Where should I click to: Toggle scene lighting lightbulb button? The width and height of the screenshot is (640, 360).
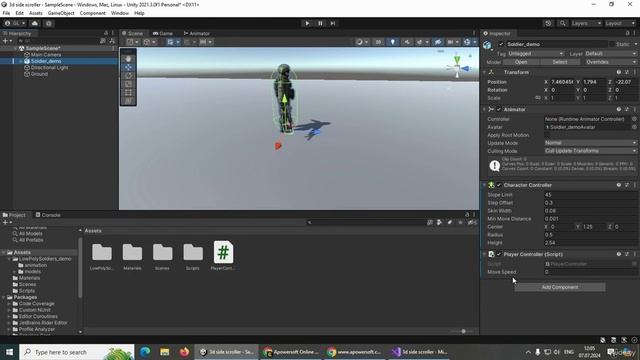393,42
